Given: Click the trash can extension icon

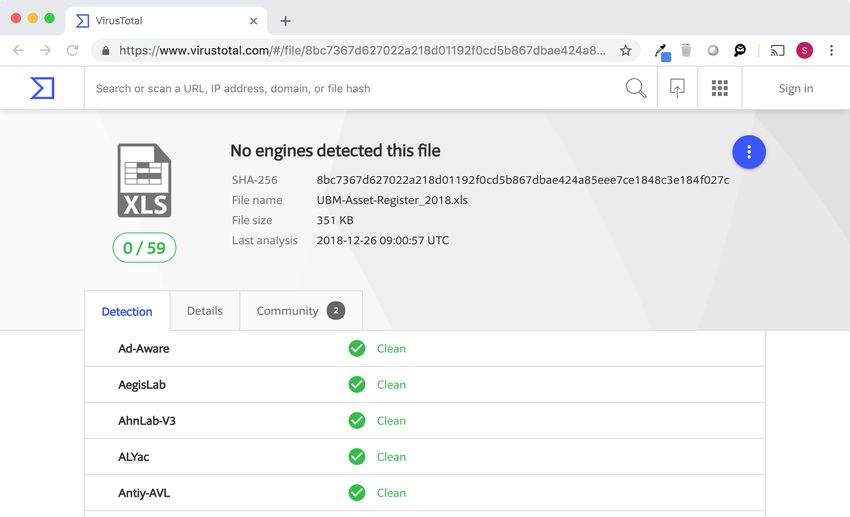Looking at the screenshot, I should click(686, 50).
